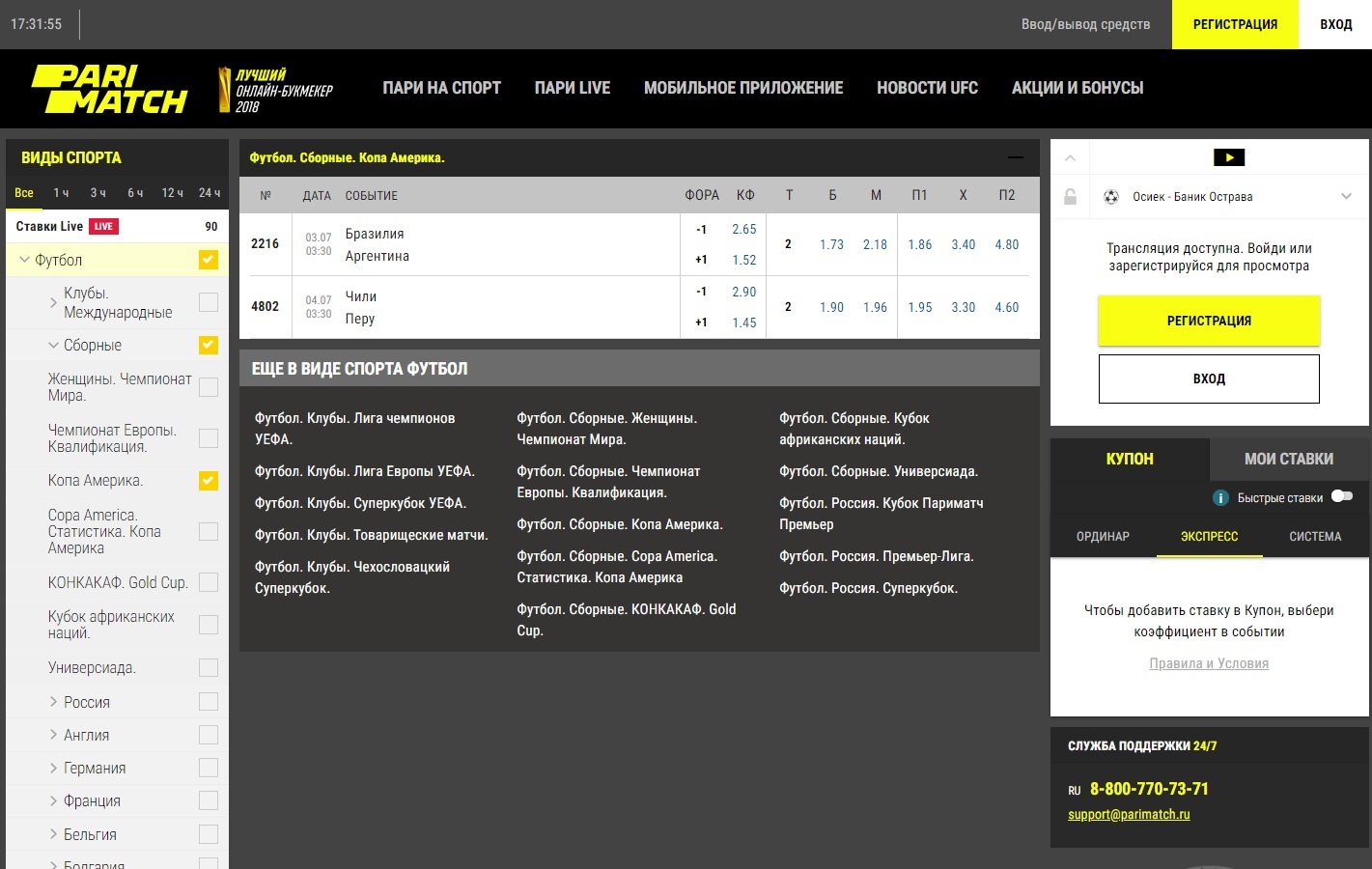Open Футбол. Россия. Премьер-Лига link

pos(877,556)
